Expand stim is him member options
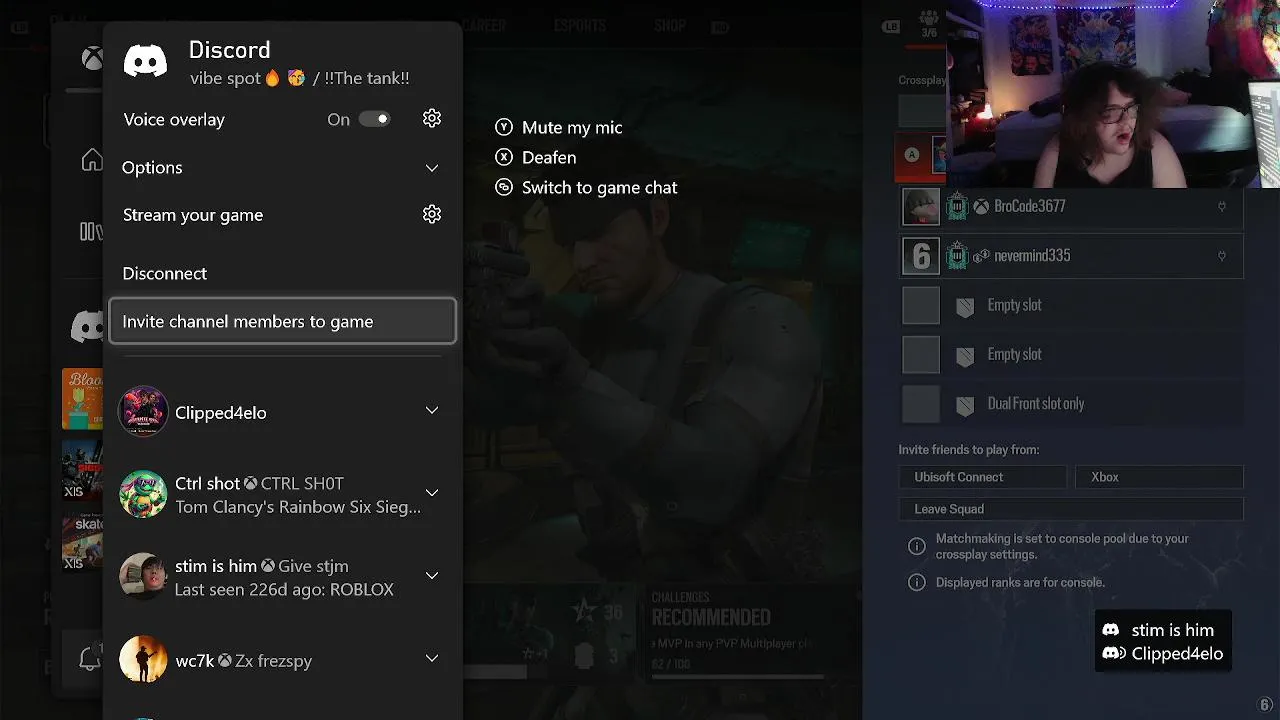Screen dimensions: 1280x720 click(432, 576)
